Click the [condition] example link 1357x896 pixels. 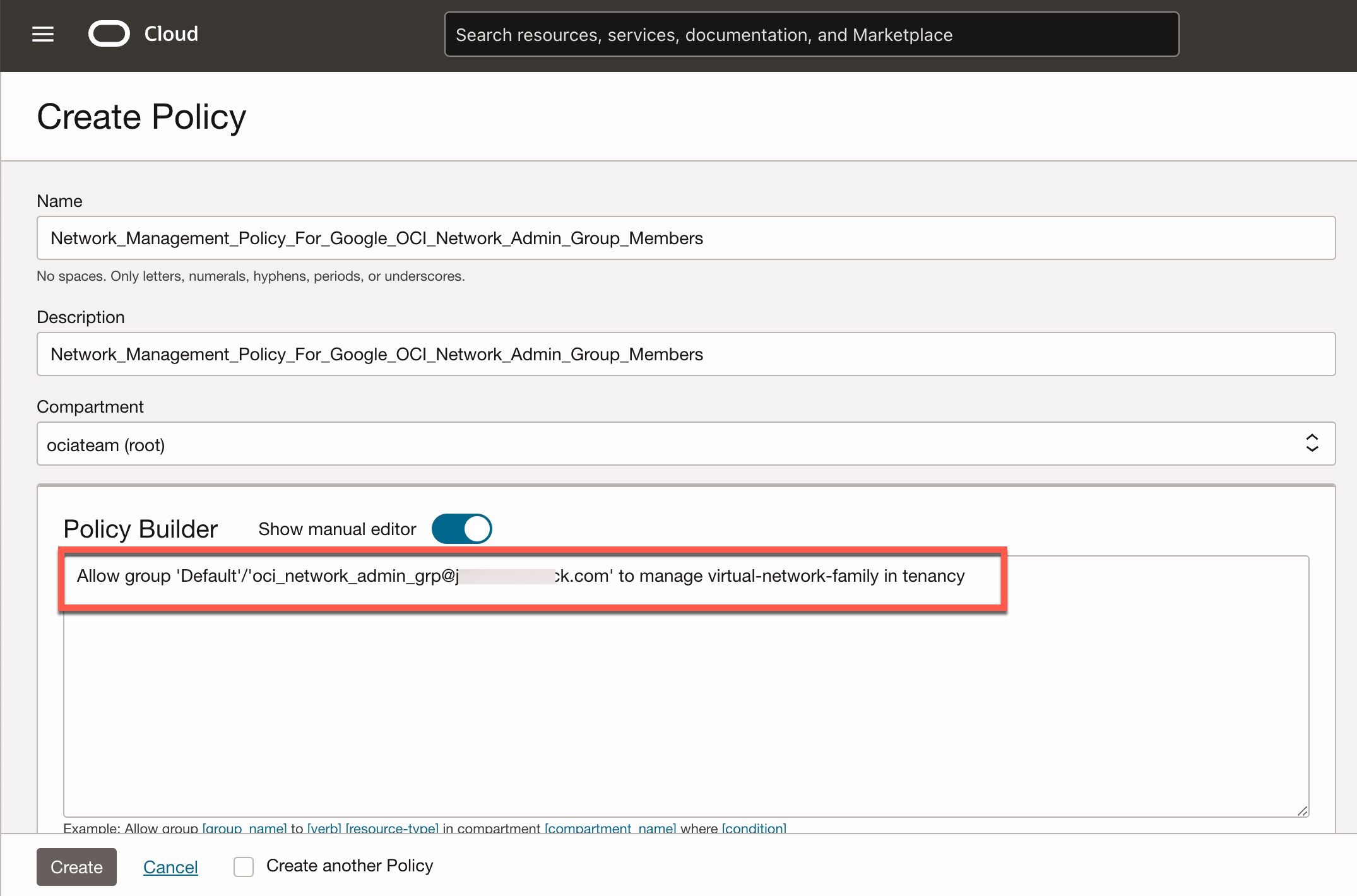[754, 828]
